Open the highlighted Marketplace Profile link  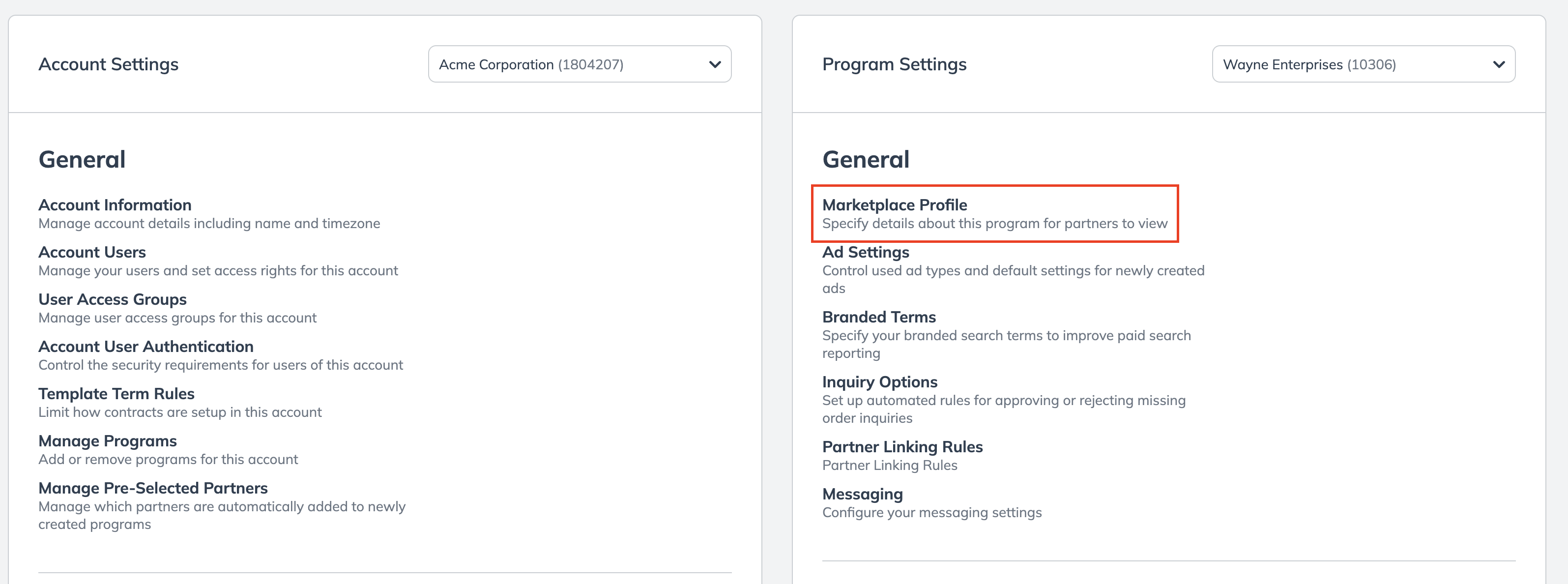[894, 204]
